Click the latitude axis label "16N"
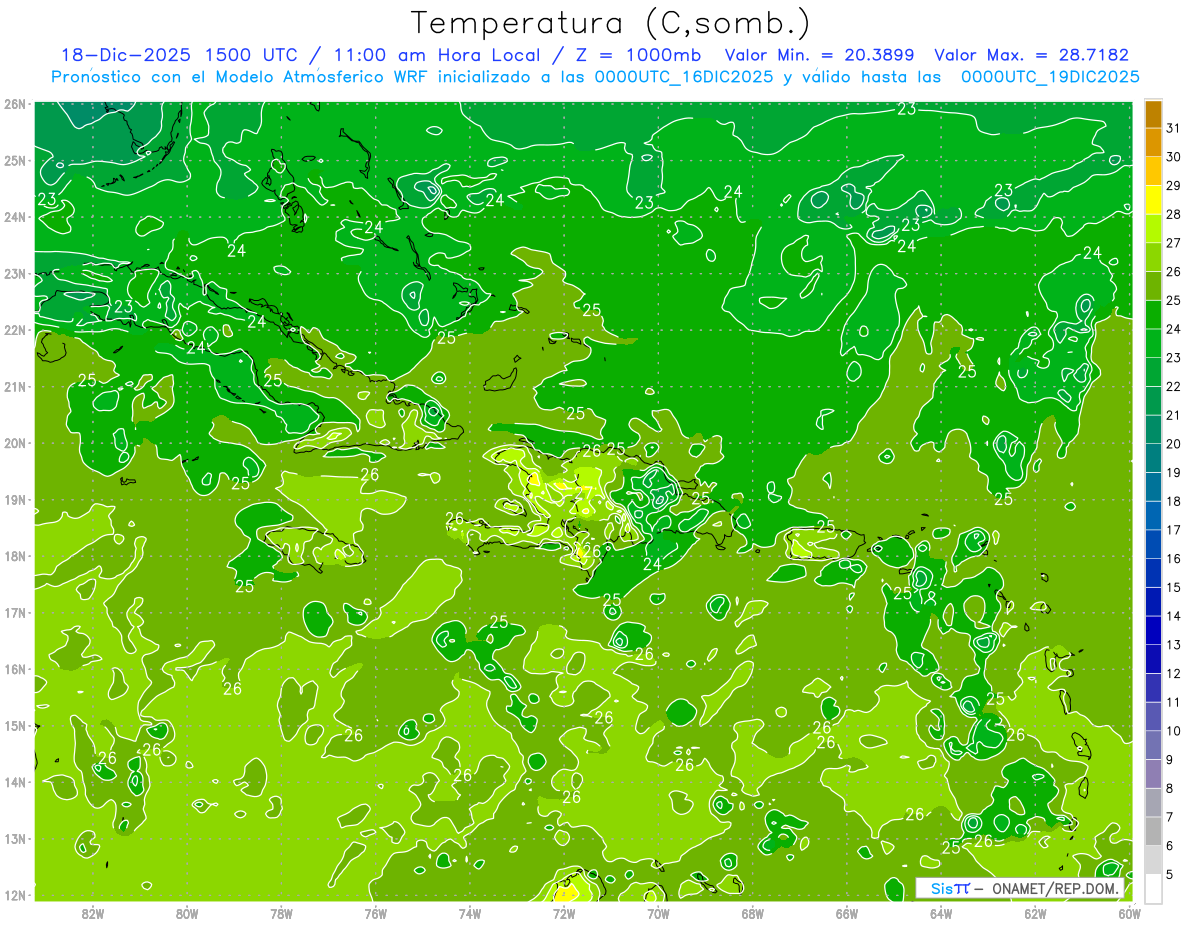Viewport: 1200px width, 927px height. click(15, 669)
